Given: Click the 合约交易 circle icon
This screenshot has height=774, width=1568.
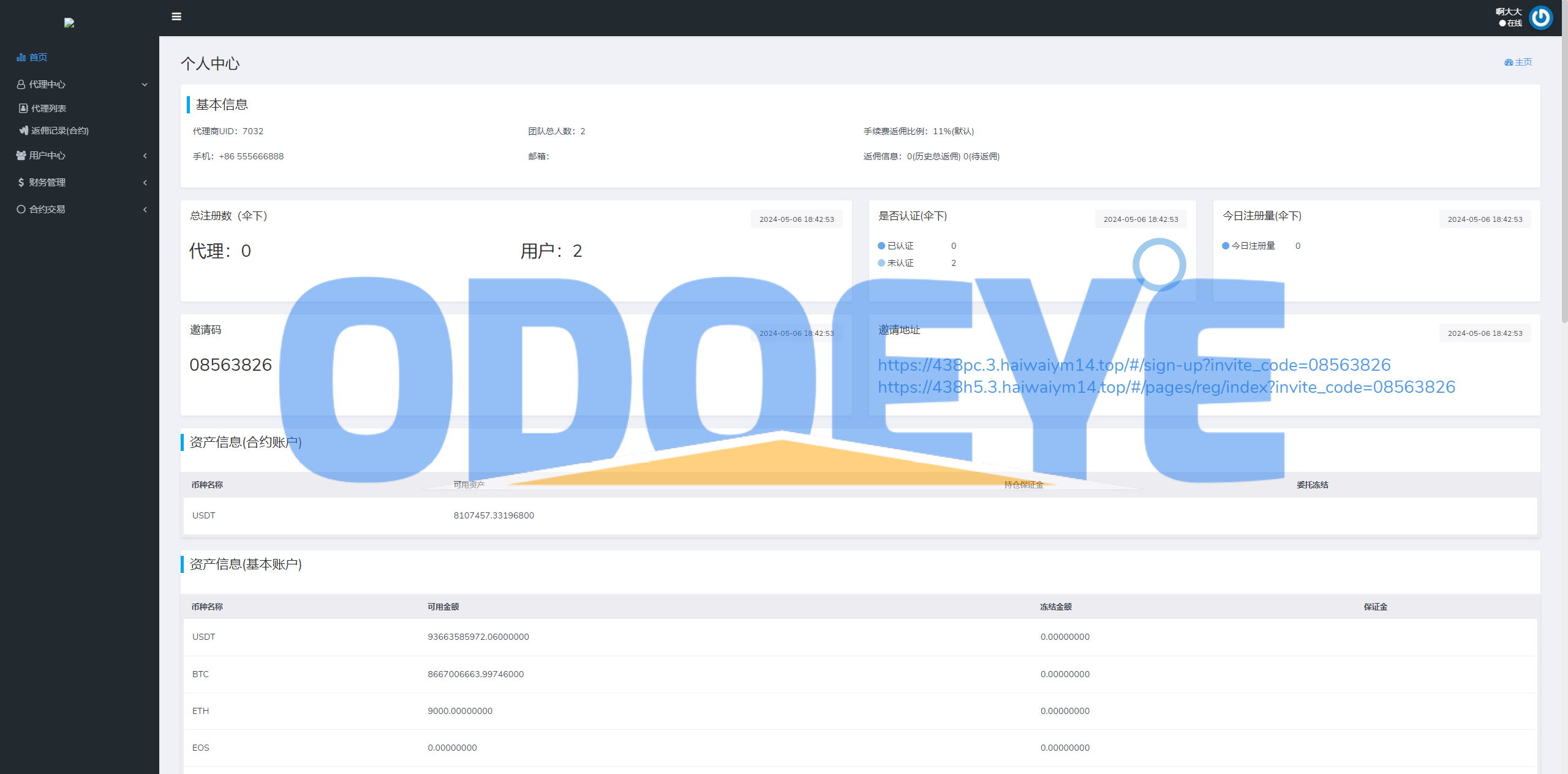Looking at the screenshot, I should coord(21,210).
